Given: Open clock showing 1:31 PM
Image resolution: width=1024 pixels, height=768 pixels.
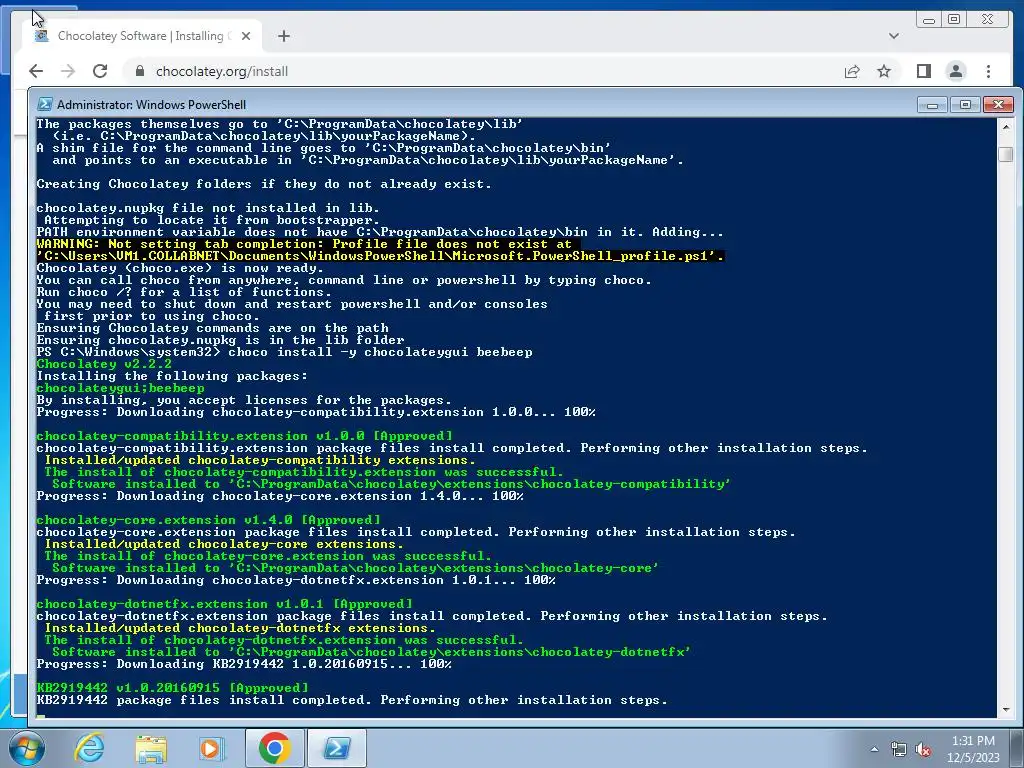Looking at the screenshot, I should [x=973, y=749].
